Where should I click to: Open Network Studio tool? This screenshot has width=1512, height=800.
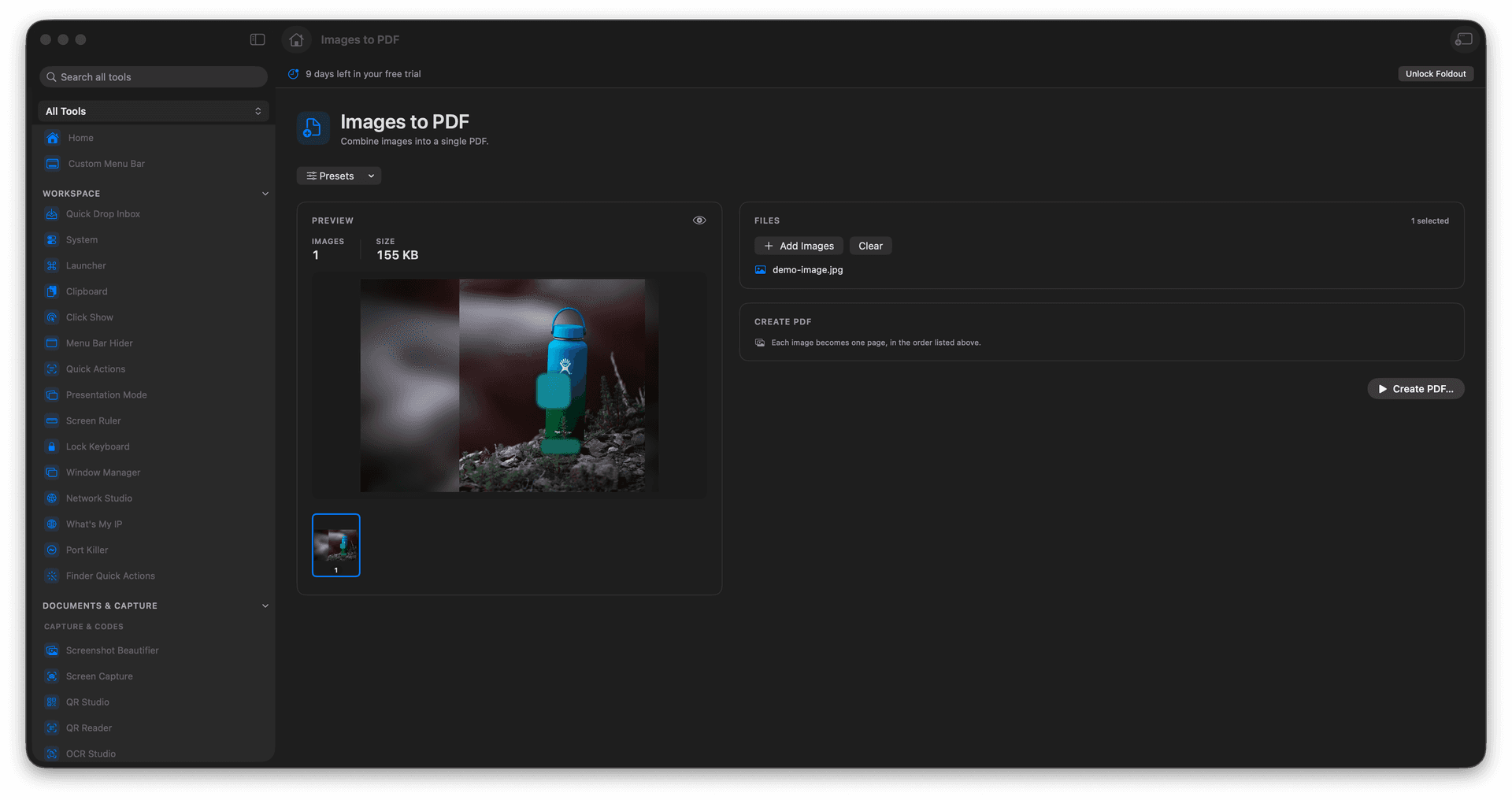pos(154,498)
